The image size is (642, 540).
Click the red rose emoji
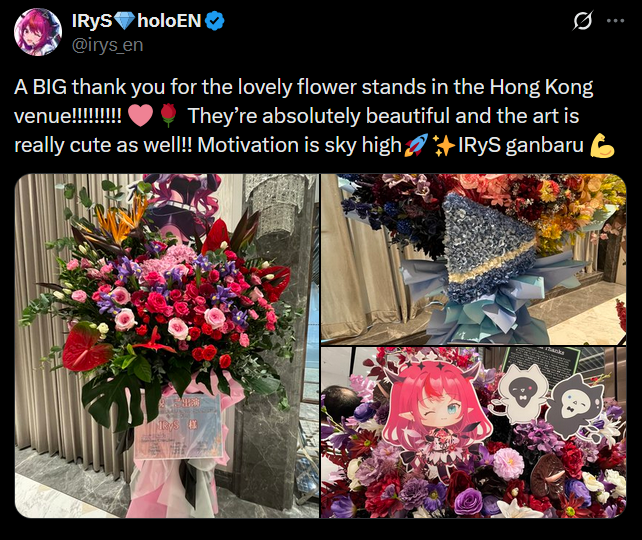(x=168, y=116)
